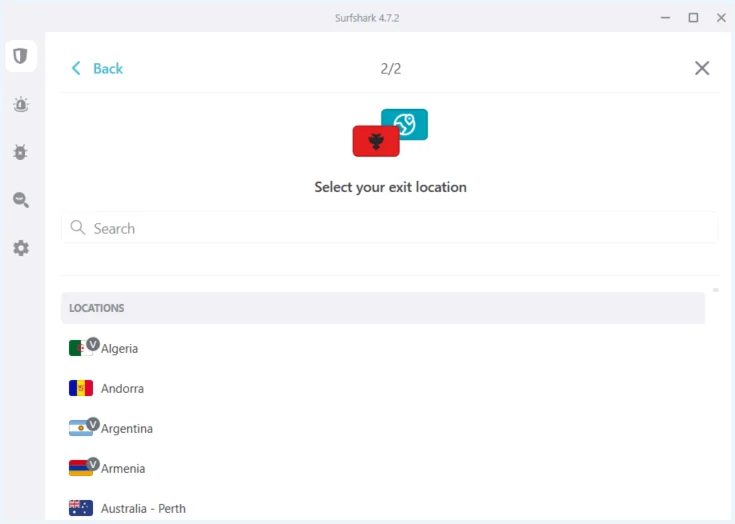Click the Albania flag card icon
Screen dimensions: 735x524
point(376,141)
